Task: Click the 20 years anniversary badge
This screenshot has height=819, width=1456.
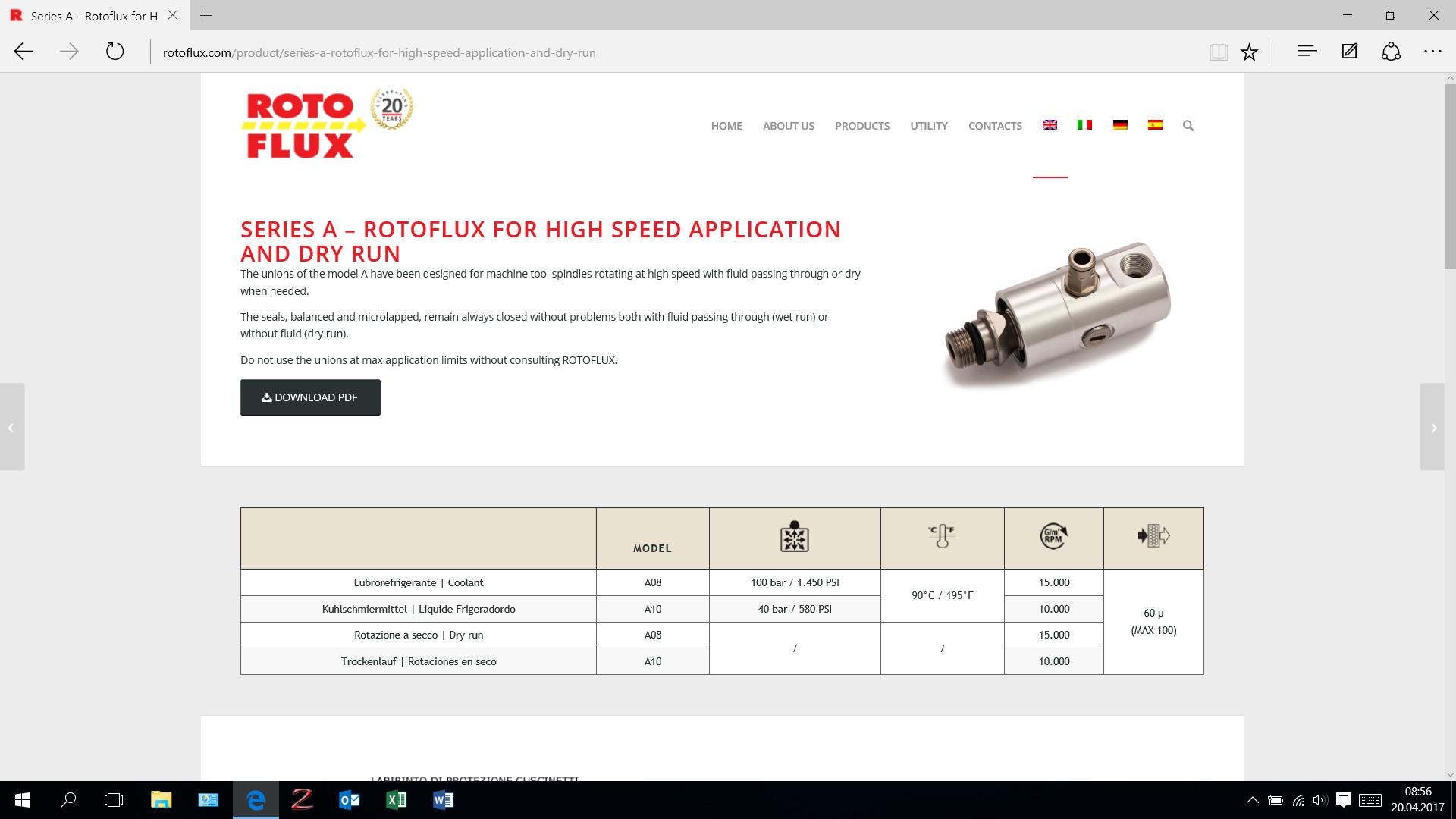Action: [391, 108]
